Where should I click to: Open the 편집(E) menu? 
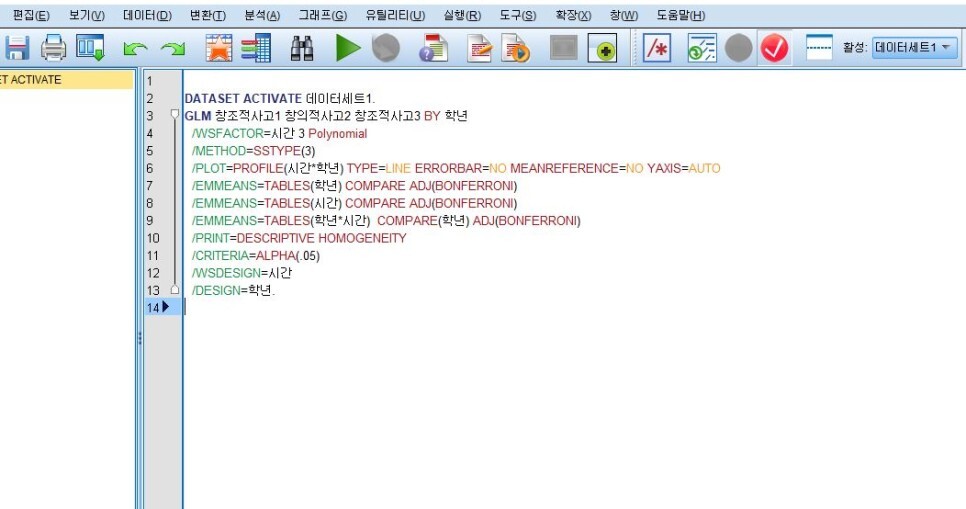[x=31, y=15]
